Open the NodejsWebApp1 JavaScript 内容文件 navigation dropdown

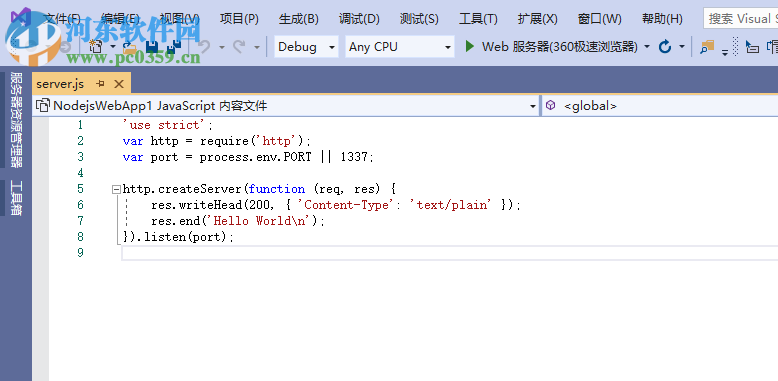(286, 106)
